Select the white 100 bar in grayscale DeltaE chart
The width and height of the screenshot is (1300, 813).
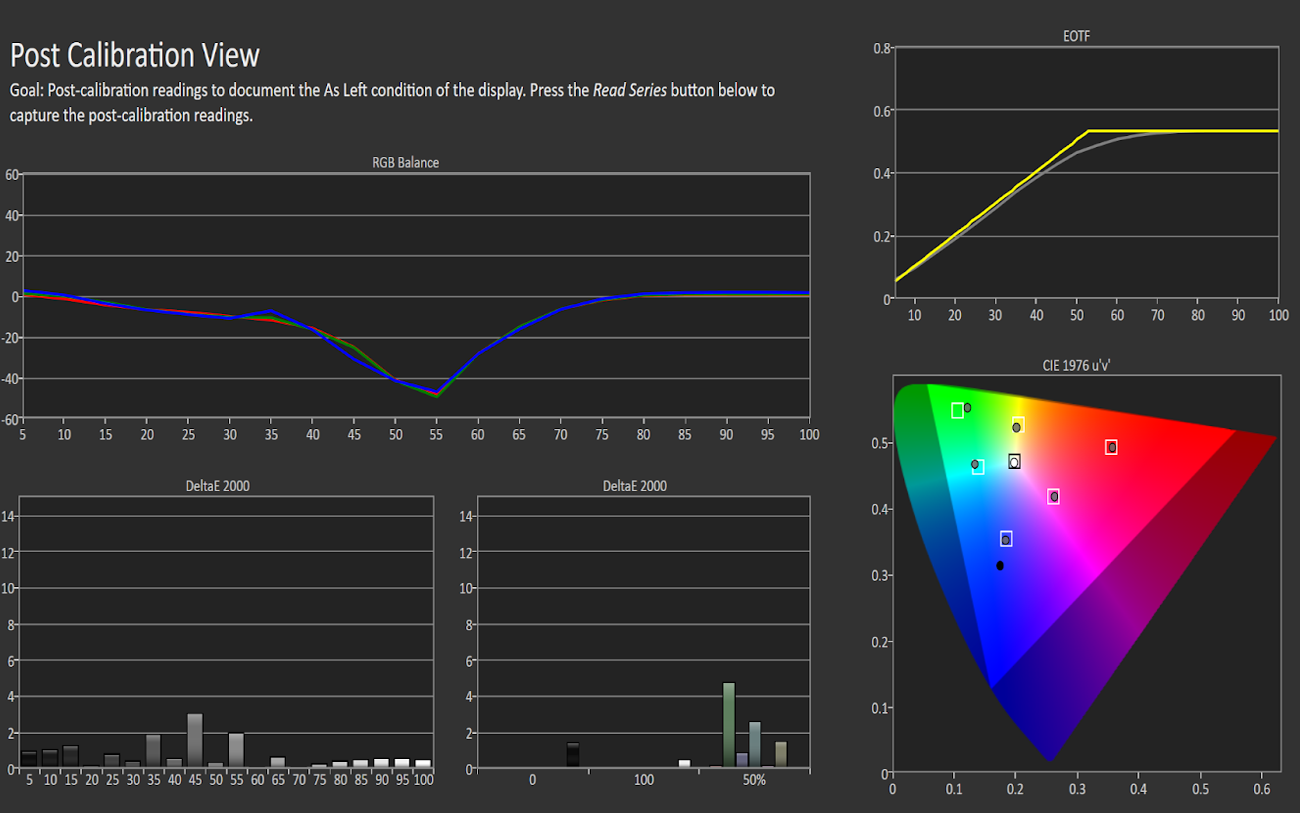(x=423, y=764)
